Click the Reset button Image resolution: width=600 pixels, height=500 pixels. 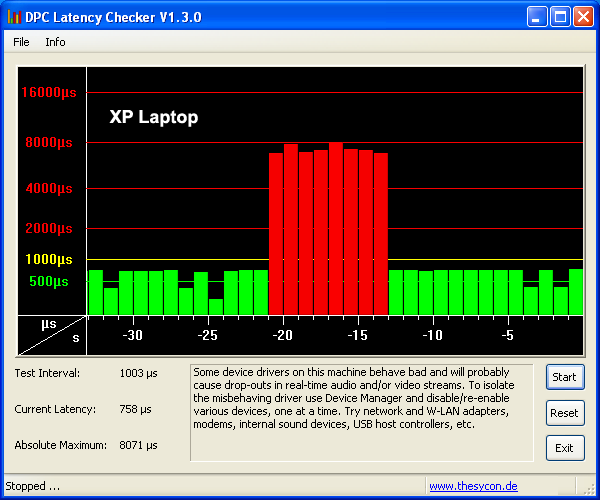[x=565, y=413]
